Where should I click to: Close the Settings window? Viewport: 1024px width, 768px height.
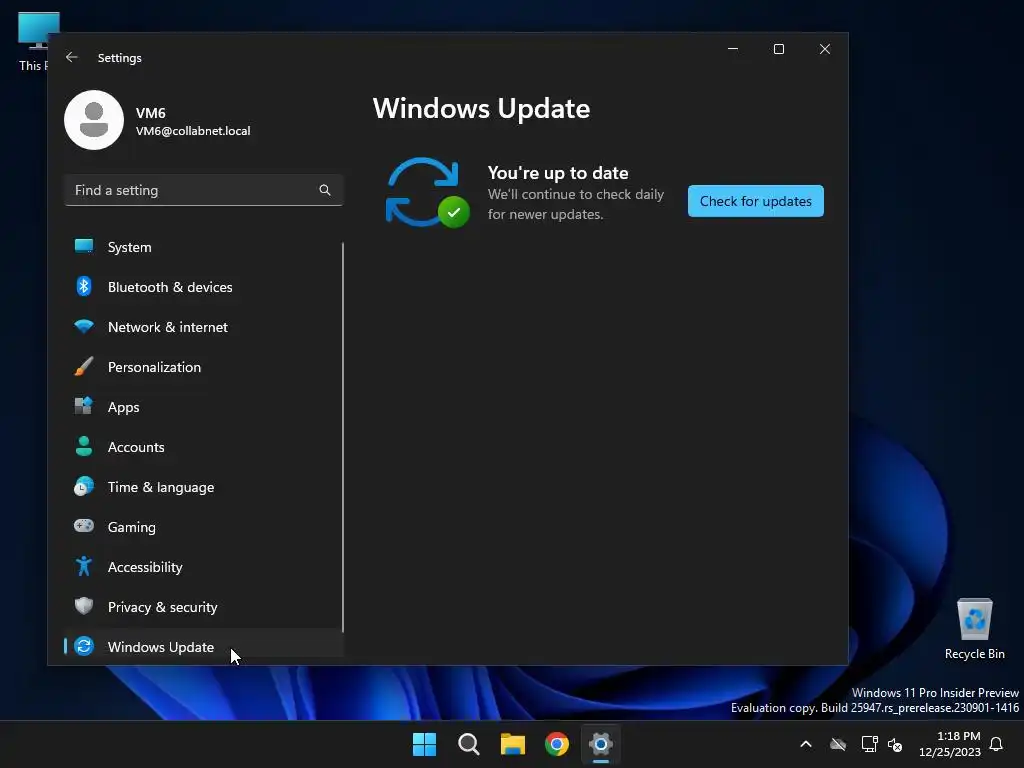(x=825, y=49)
